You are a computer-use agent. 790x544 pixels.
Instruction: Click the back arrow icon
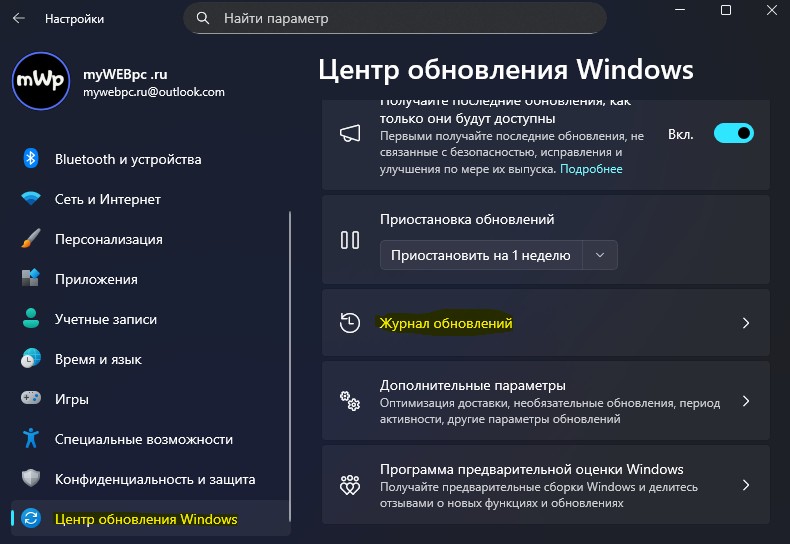[19, 19]
